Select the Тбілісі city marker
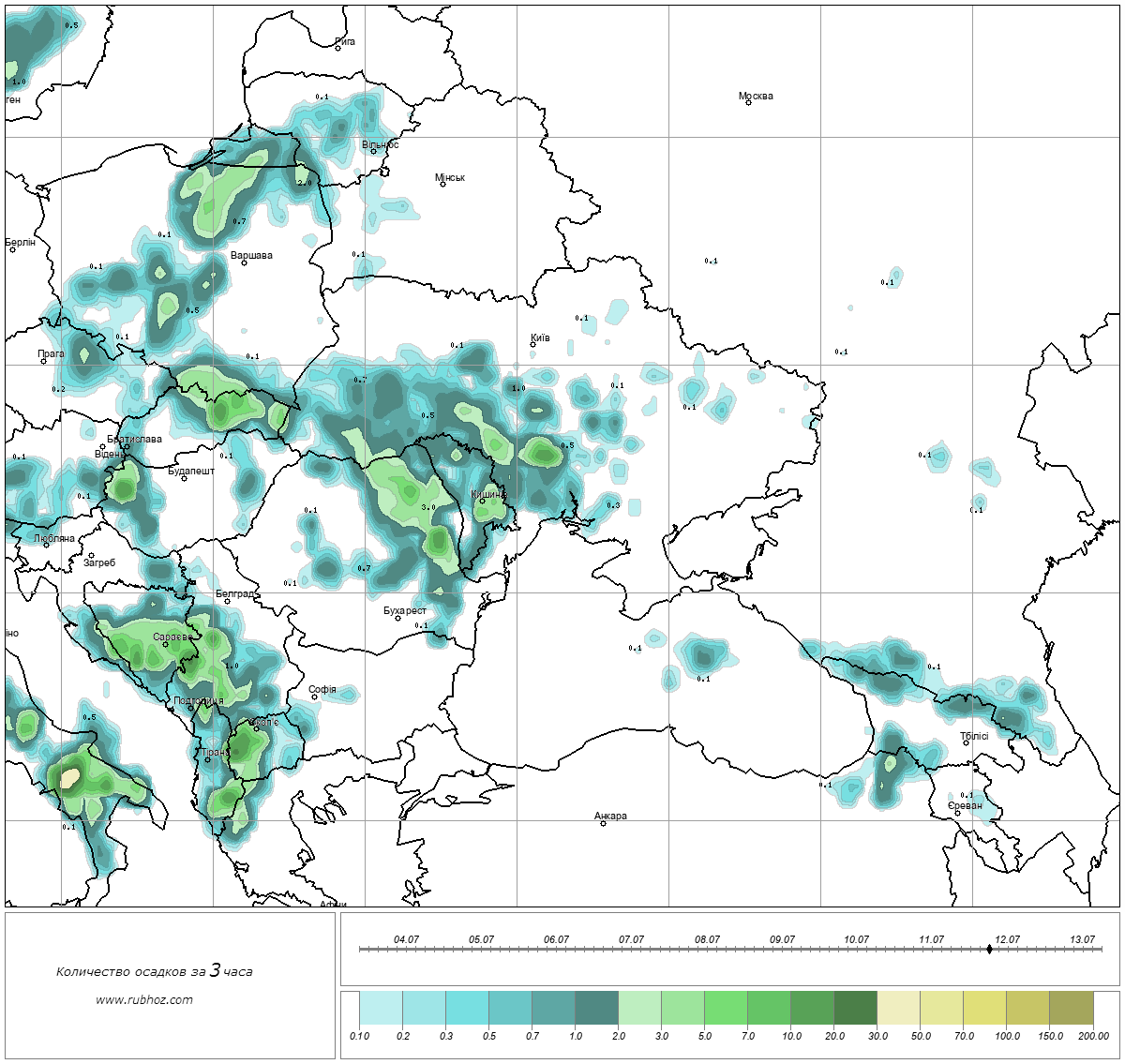Screen dimensions: 1125x1064 click(966, 743)
